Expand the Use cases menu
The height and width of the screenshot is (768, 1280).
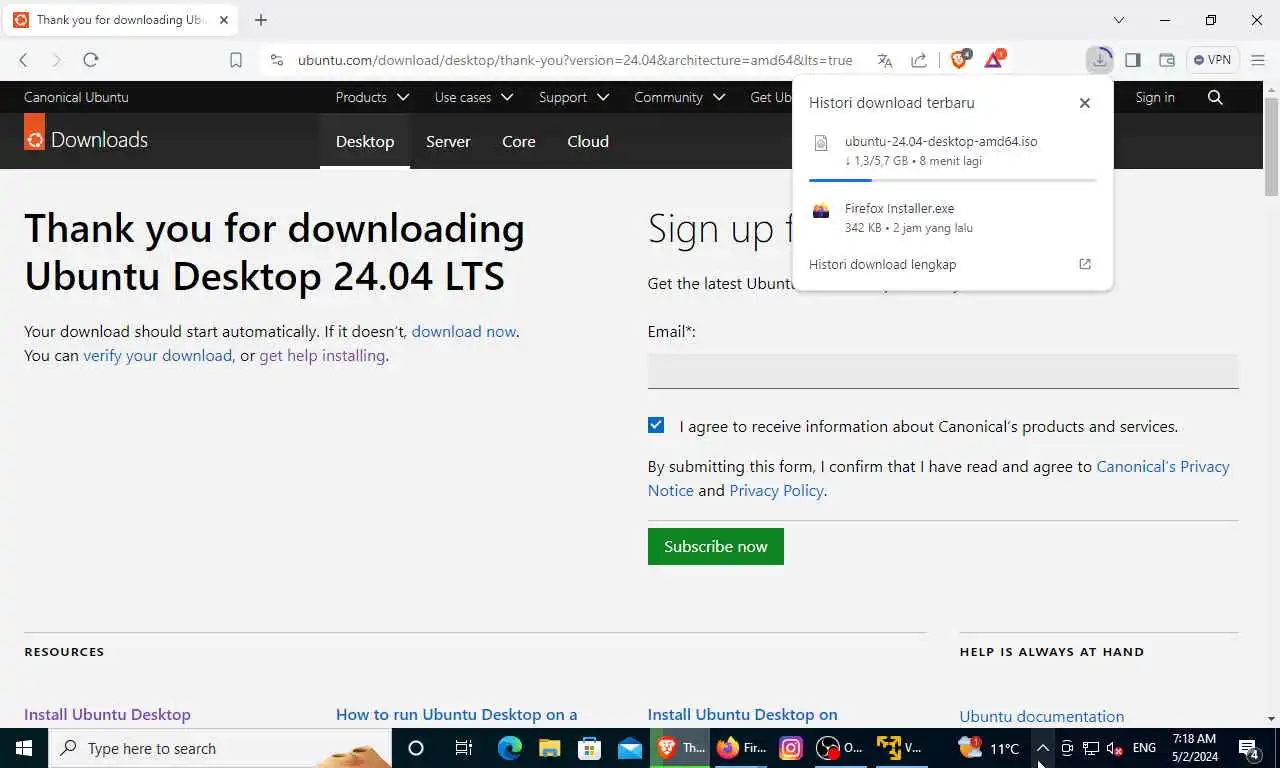point(474,97)
